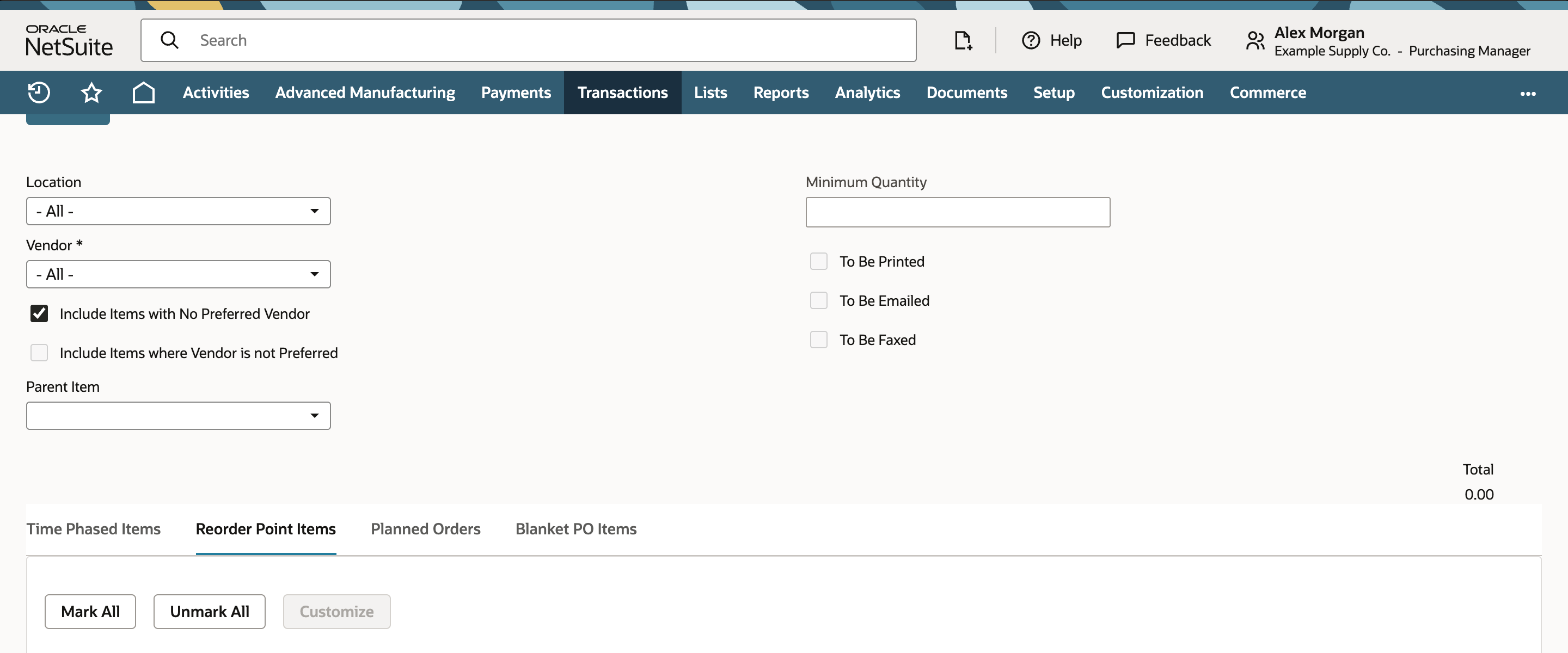Open the Customization menu

pyautogui.click(x=1152, y=93)
